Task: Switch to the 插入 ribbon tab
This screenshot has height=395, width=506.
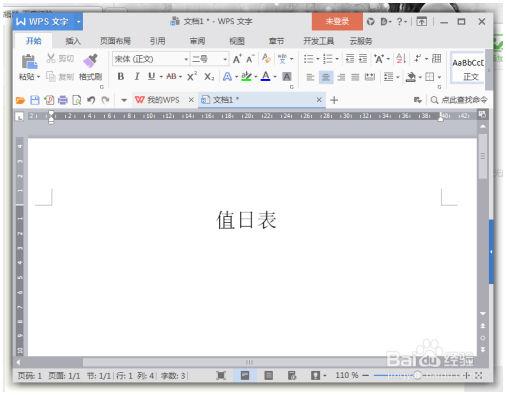Action: (73, 41)
